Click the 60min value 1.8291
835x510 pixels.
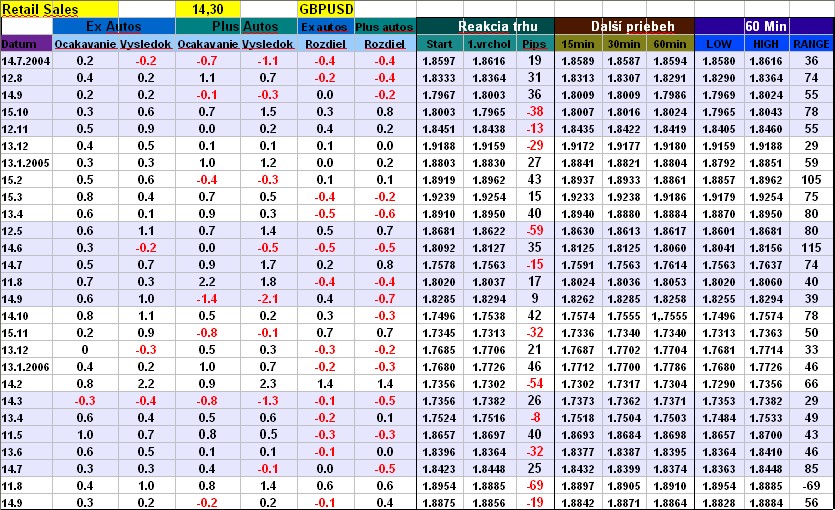pyautogui.click(x=670, y=78)
